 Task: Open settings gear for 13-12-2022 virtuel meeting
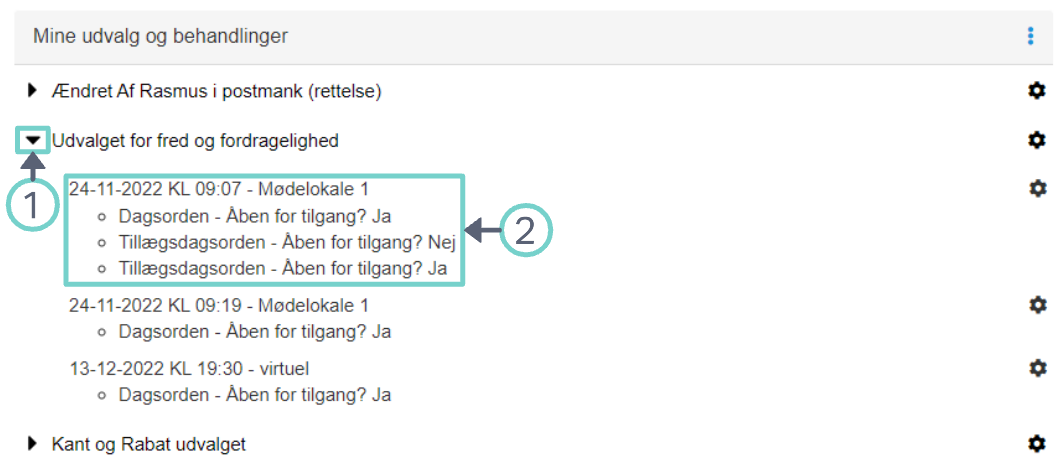[x=1037, y=368]
